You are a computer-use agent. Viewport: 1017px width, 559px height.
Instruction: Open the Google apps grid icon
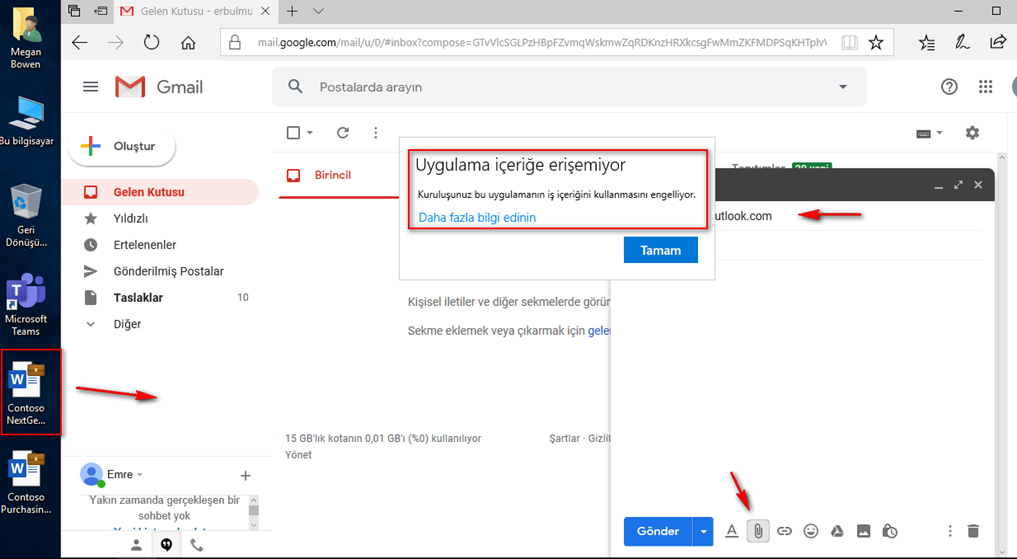[x=986, y=87]
